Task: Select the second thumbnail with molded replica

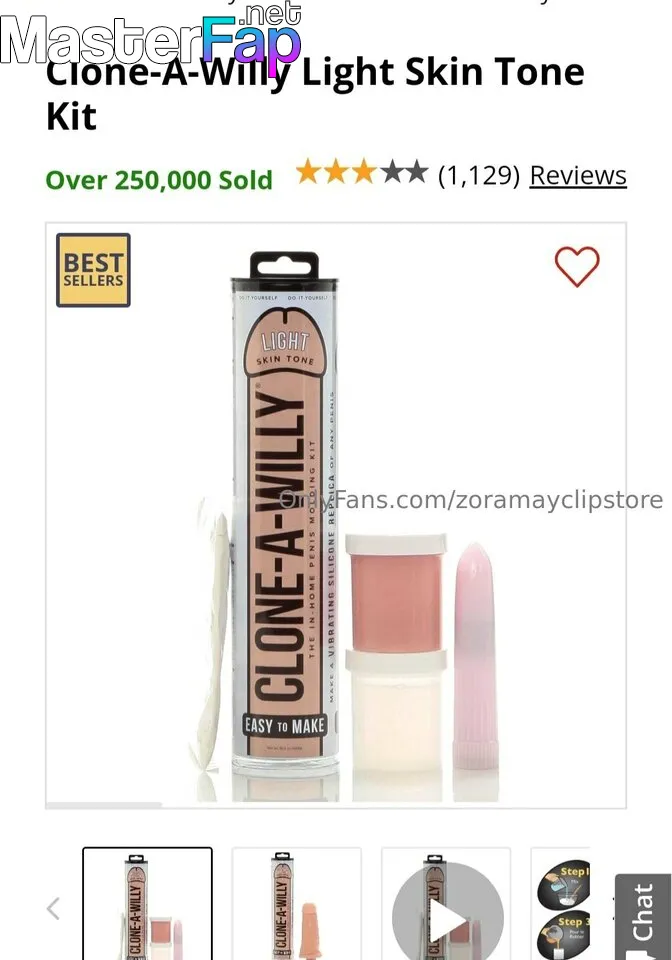Action: [x=297, y=903]
